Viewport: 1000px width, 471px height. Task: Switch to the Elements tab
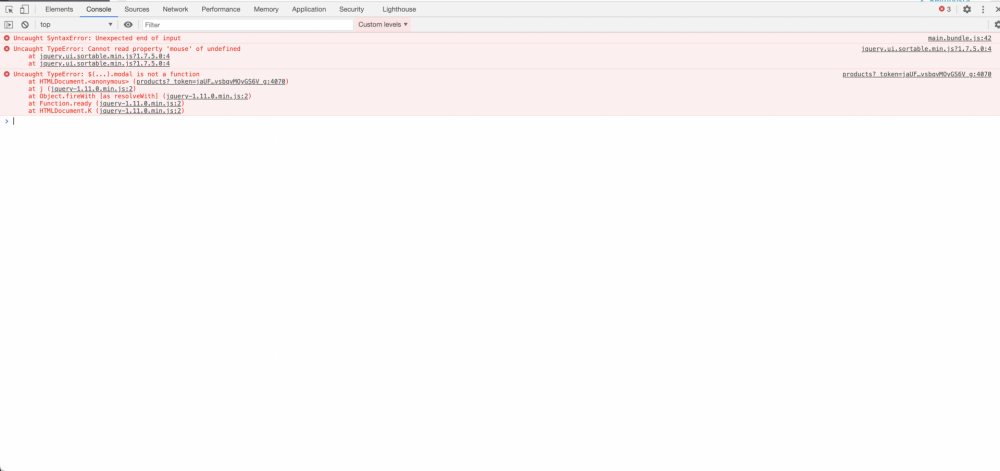tap(59, 10)
